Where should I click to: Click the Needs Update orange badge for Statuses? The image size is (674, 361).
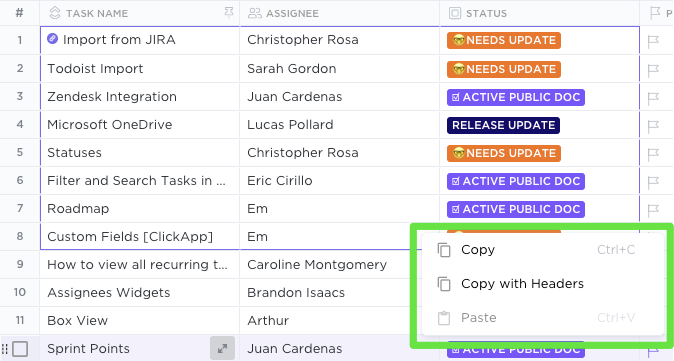(504, 153)
